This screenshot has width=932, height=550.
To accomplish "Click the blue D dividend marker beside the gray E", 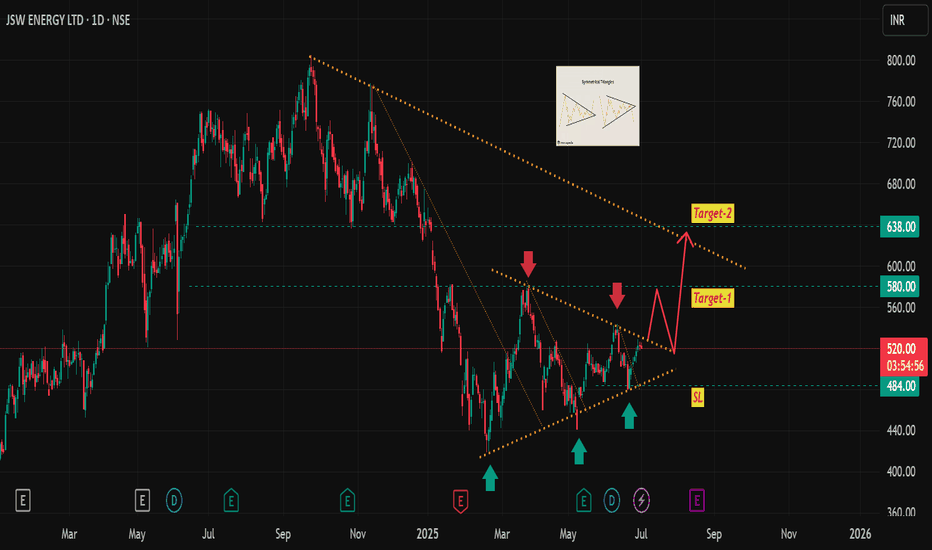I will (174, 501).
